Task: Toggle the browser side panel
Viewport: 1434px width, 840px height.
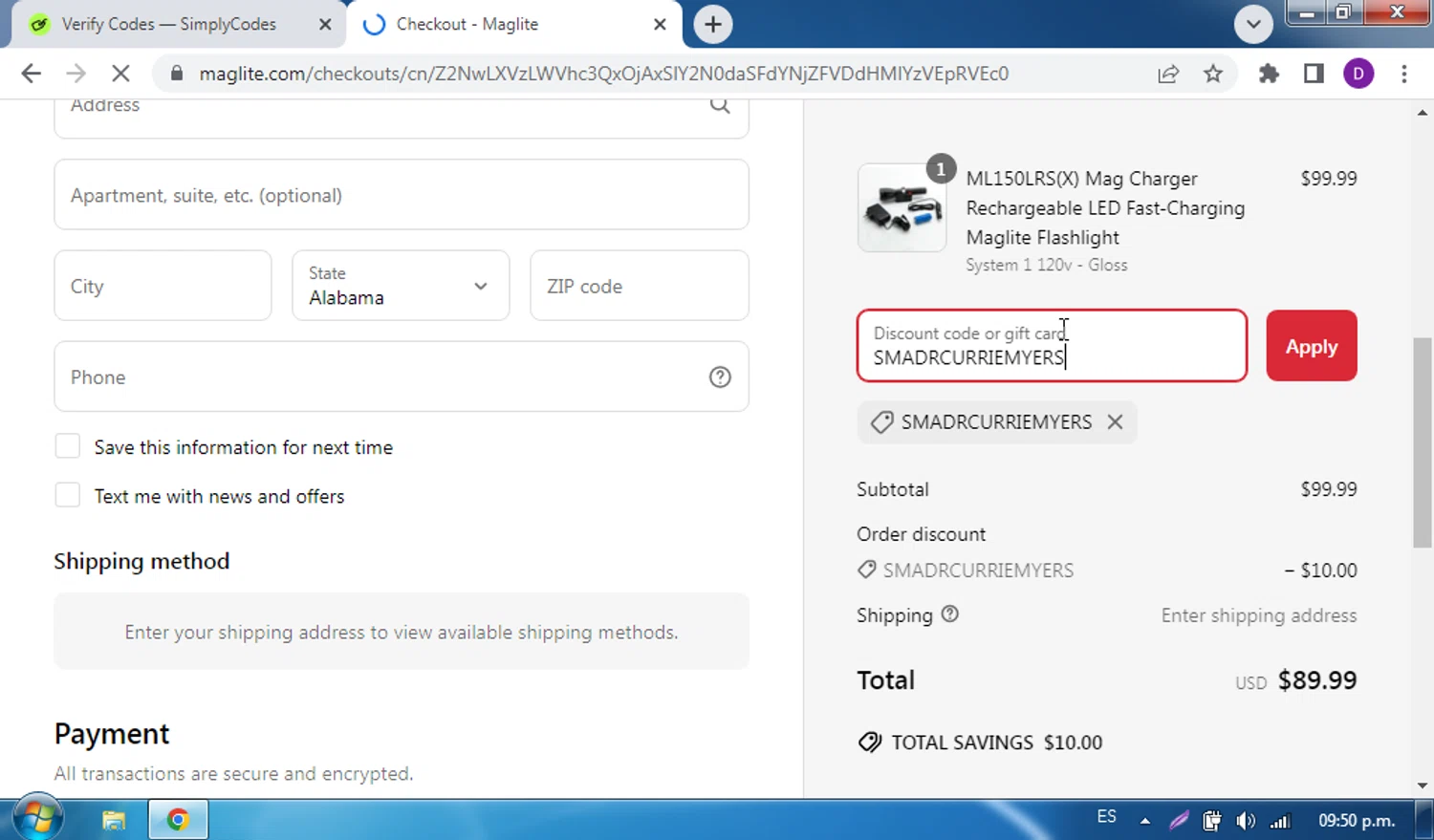Action: click(1314, 74)
